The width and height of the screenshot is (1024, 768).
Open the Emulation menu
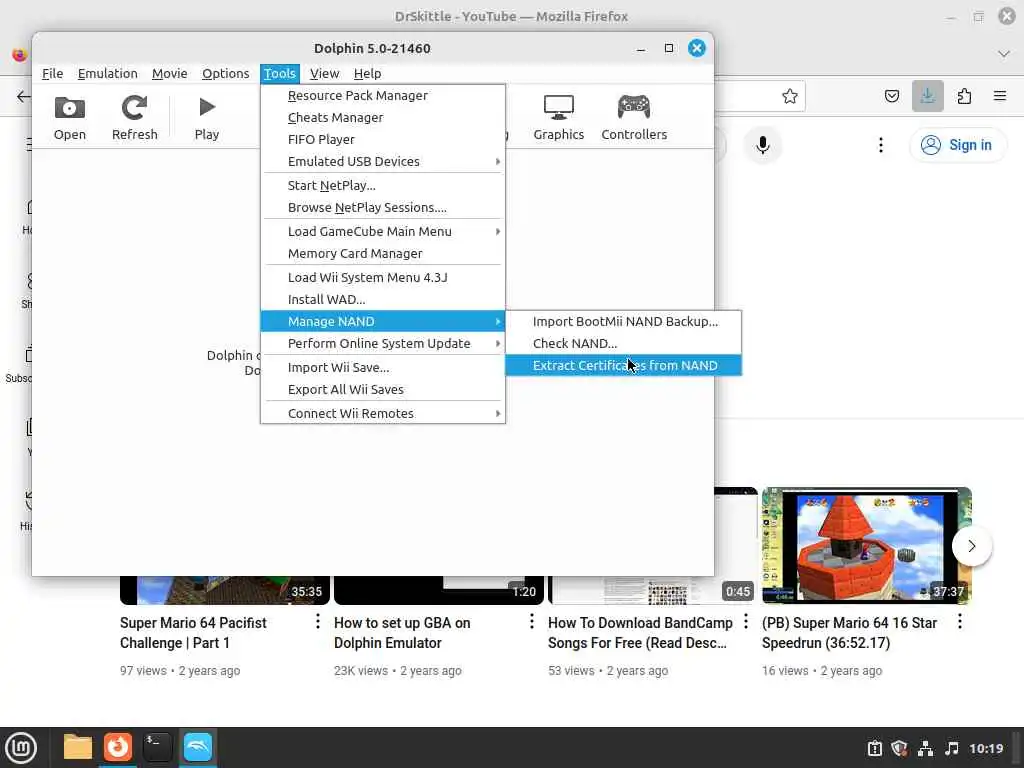click(x=107, y=73)
